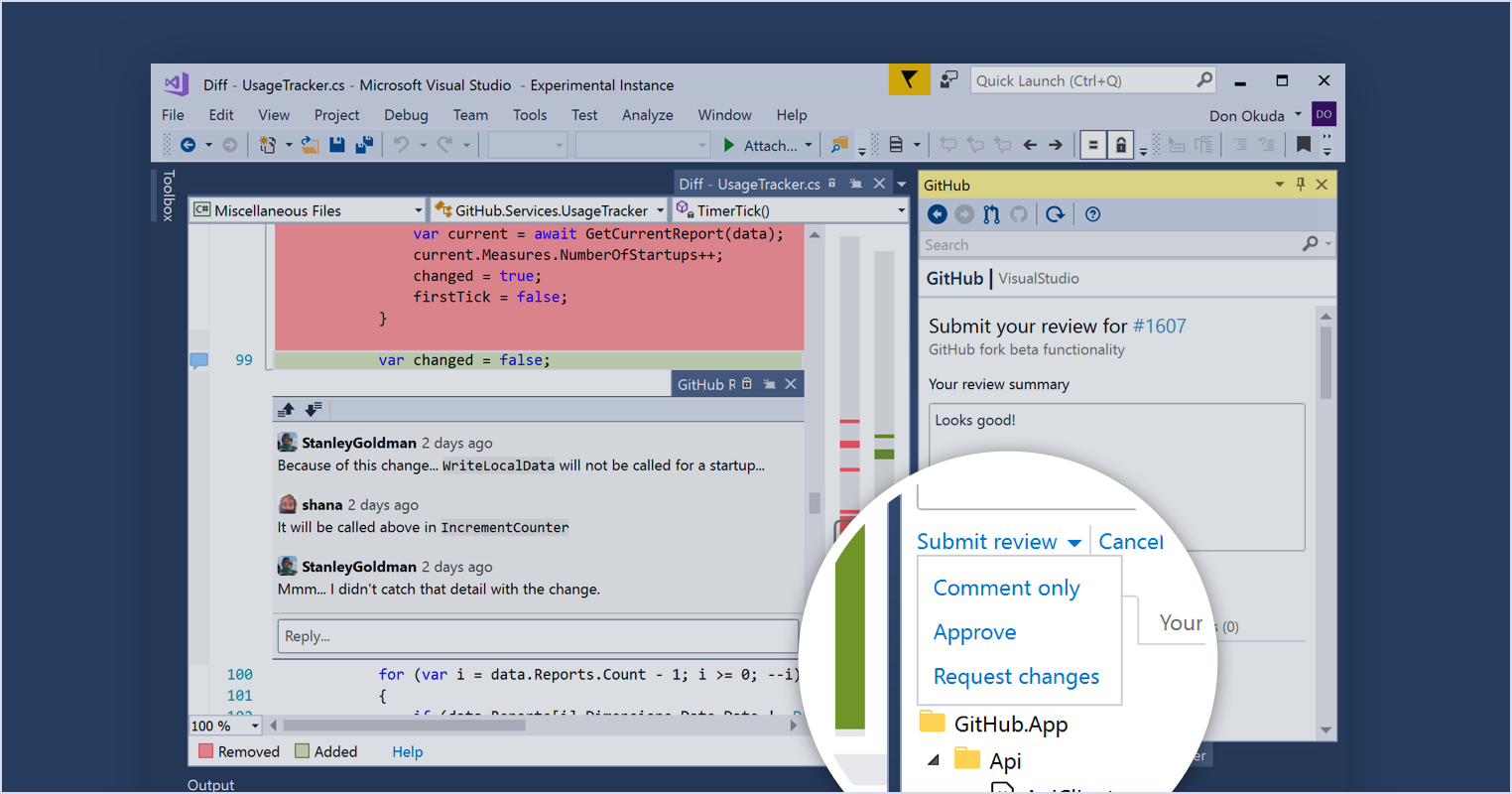Click the Cancel link

(x=1131, y=541)
